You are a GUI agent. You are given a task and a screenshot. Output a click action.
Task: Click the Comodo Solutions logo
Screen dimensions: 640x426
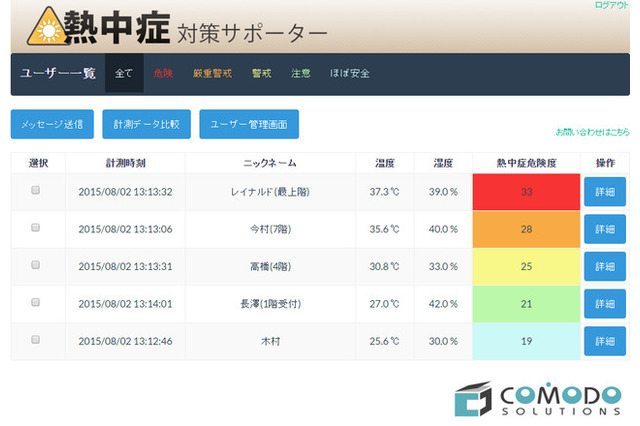[x=538, y=399]
